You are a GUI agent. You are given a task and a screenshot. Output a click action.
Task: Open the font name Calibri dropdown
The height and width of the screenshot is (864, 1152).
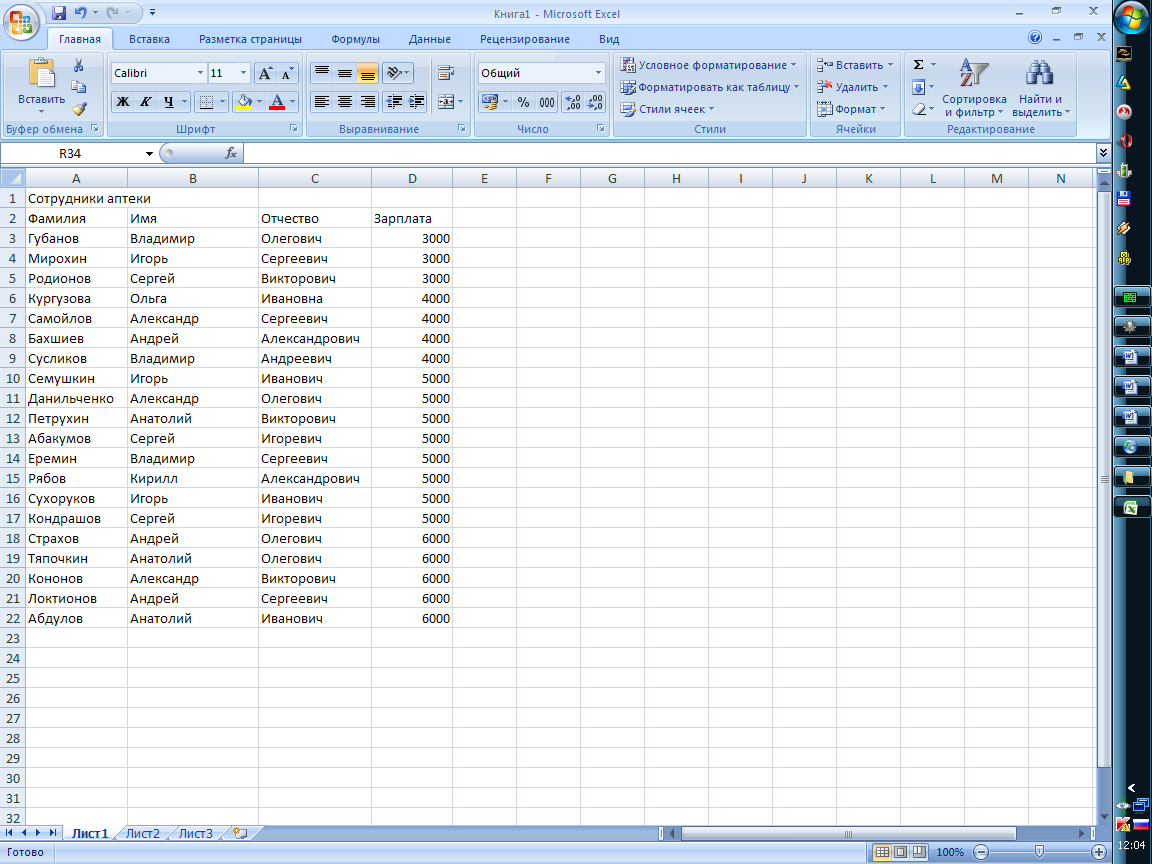coord(200,73)
